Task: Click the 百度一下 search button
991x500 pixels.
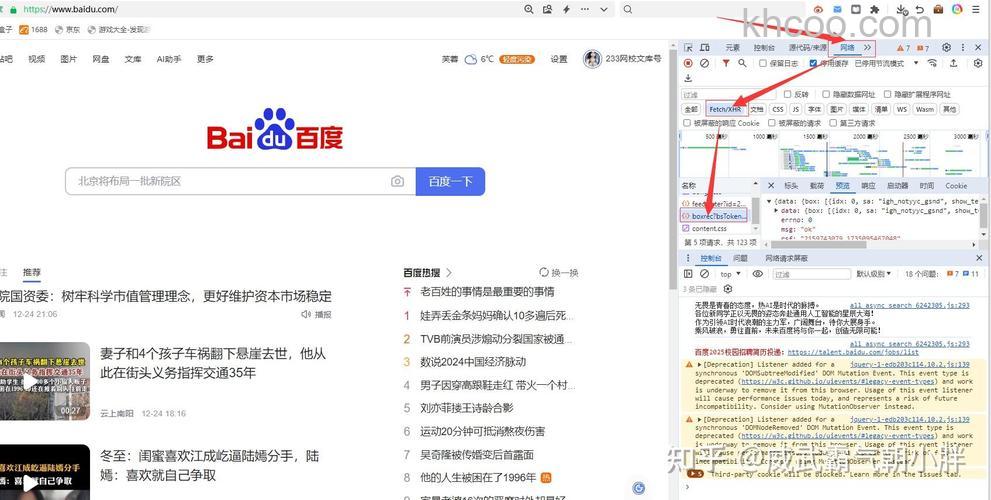Action: pyautogui.click(x=450, y=181)
